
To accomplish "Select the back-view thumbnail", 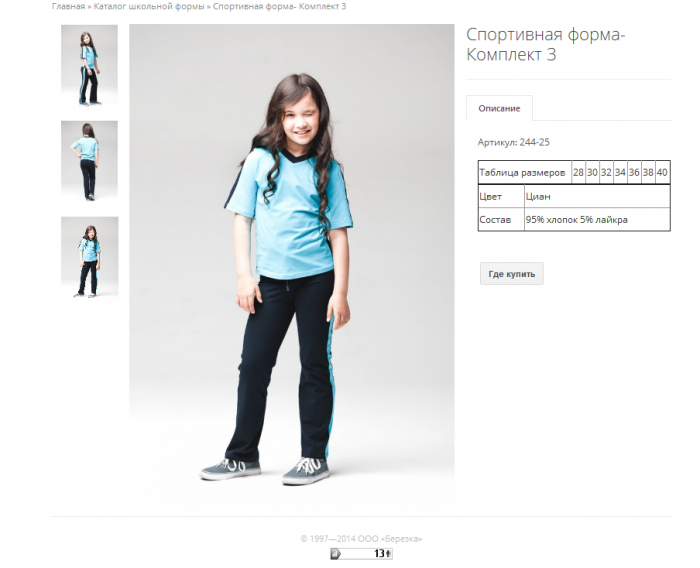I will pos(89,161).
